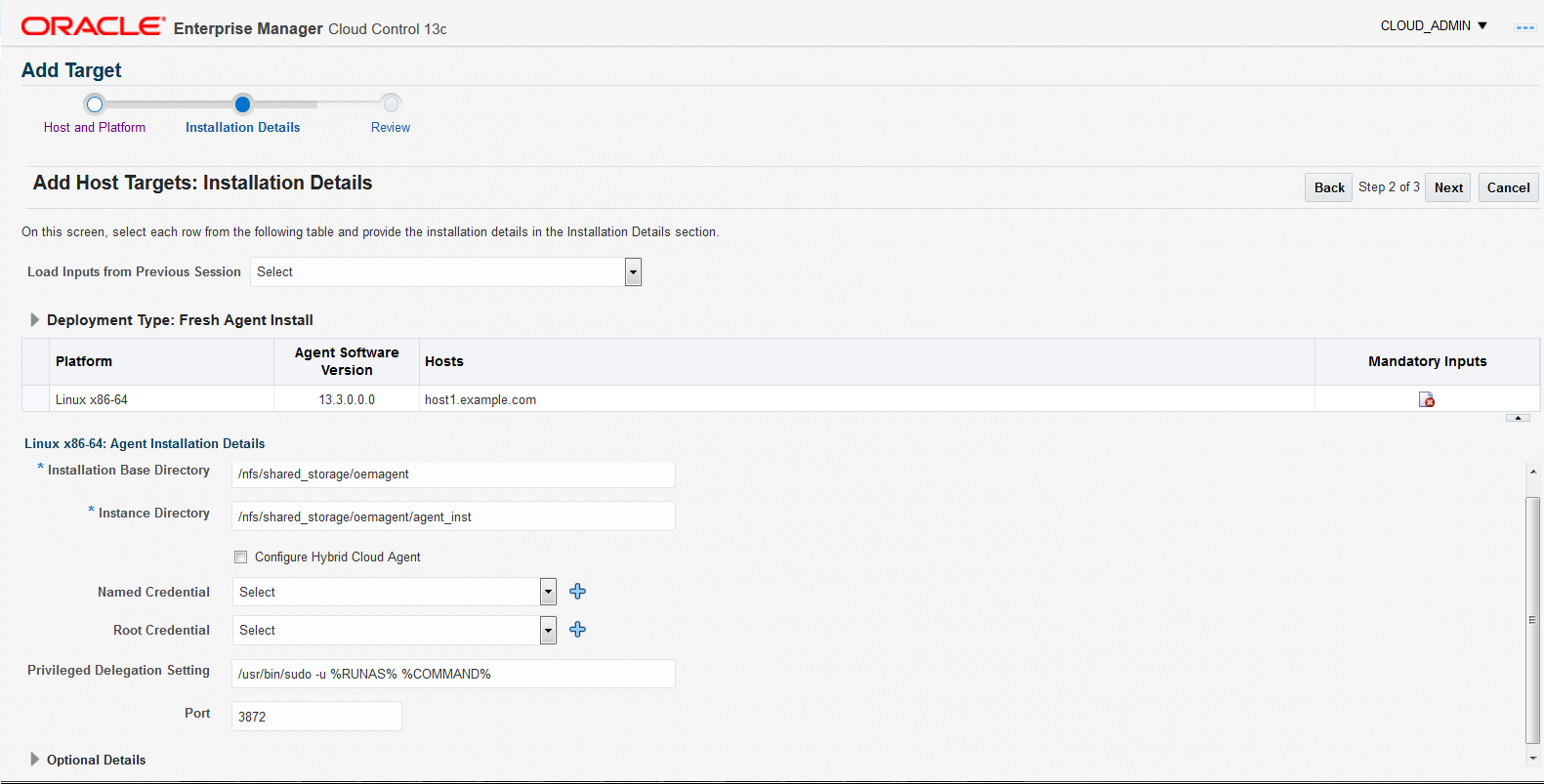Viewport: 1544px width, 784px height.
Task: Click the Linux x86-64: Agent Installation Details heading
Action: pos(145,443)
